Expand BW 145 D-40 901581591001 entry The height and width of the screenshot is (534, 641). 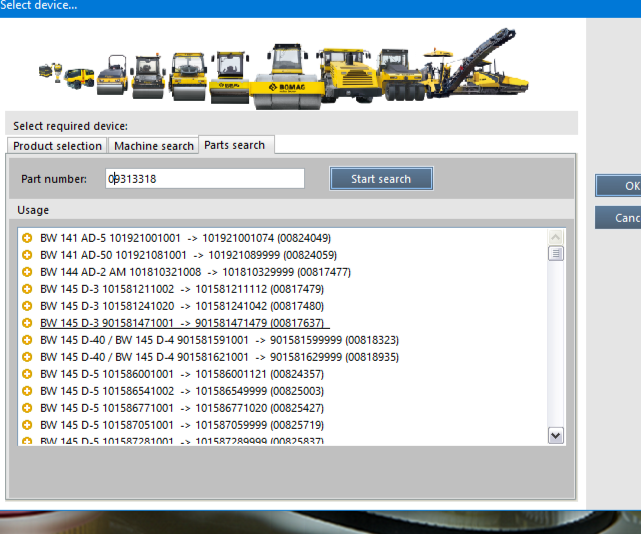[27, 340]
